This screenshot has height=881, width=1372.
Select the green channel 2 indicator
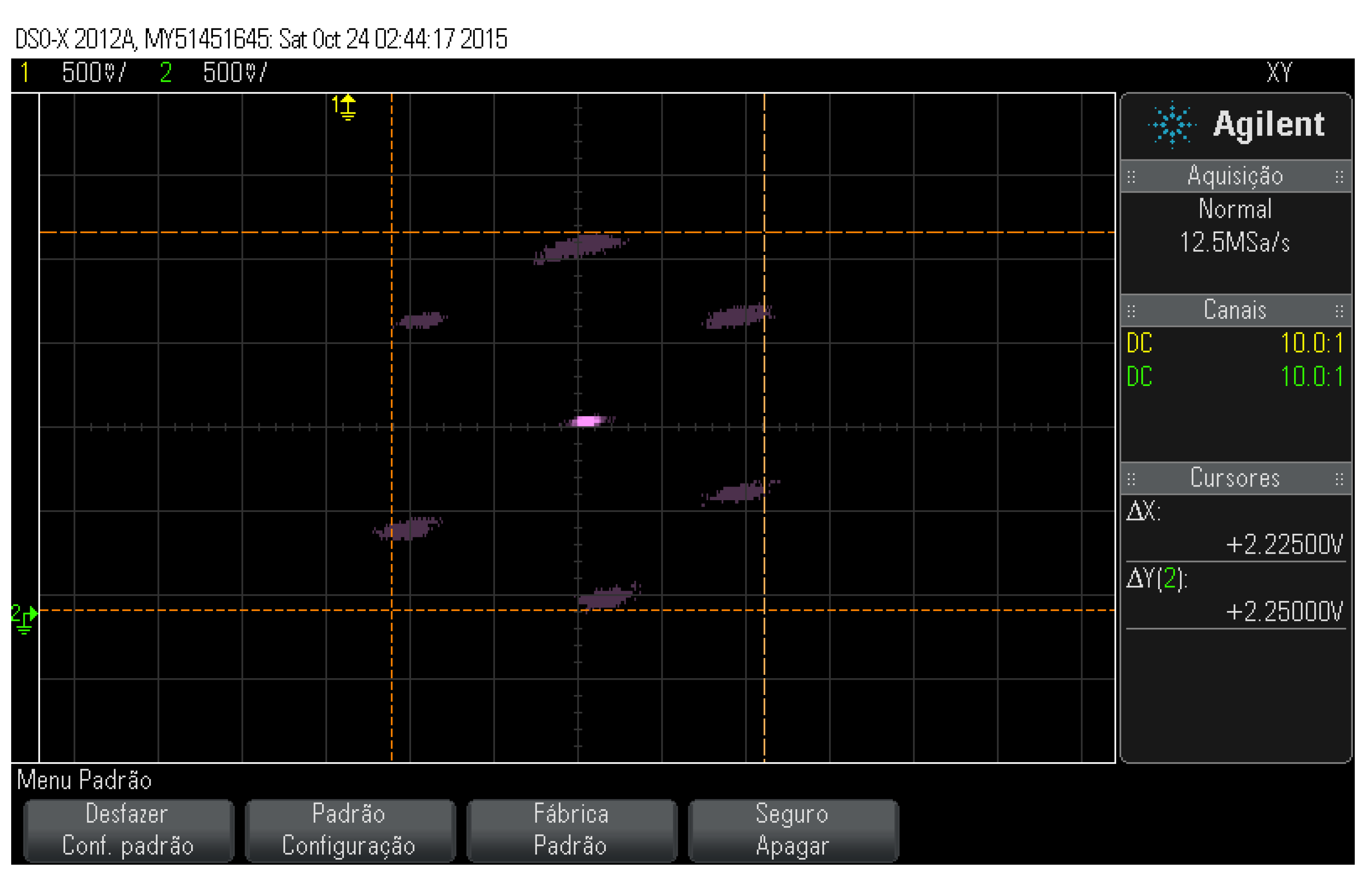pyautogui.click(x=166, y=73)
